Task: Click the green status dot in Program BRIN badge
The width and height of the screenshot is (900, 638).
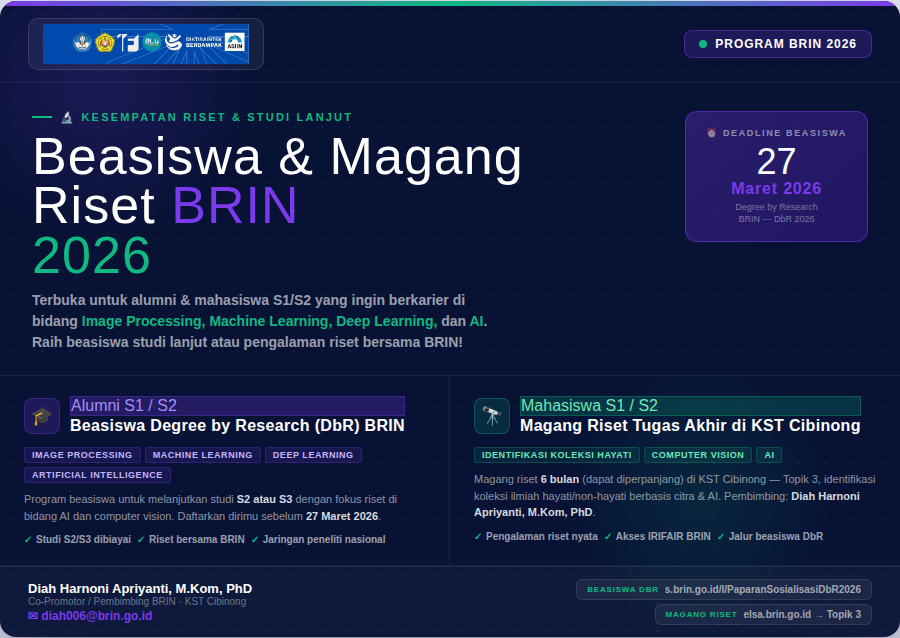Action: tap(703, 44)
